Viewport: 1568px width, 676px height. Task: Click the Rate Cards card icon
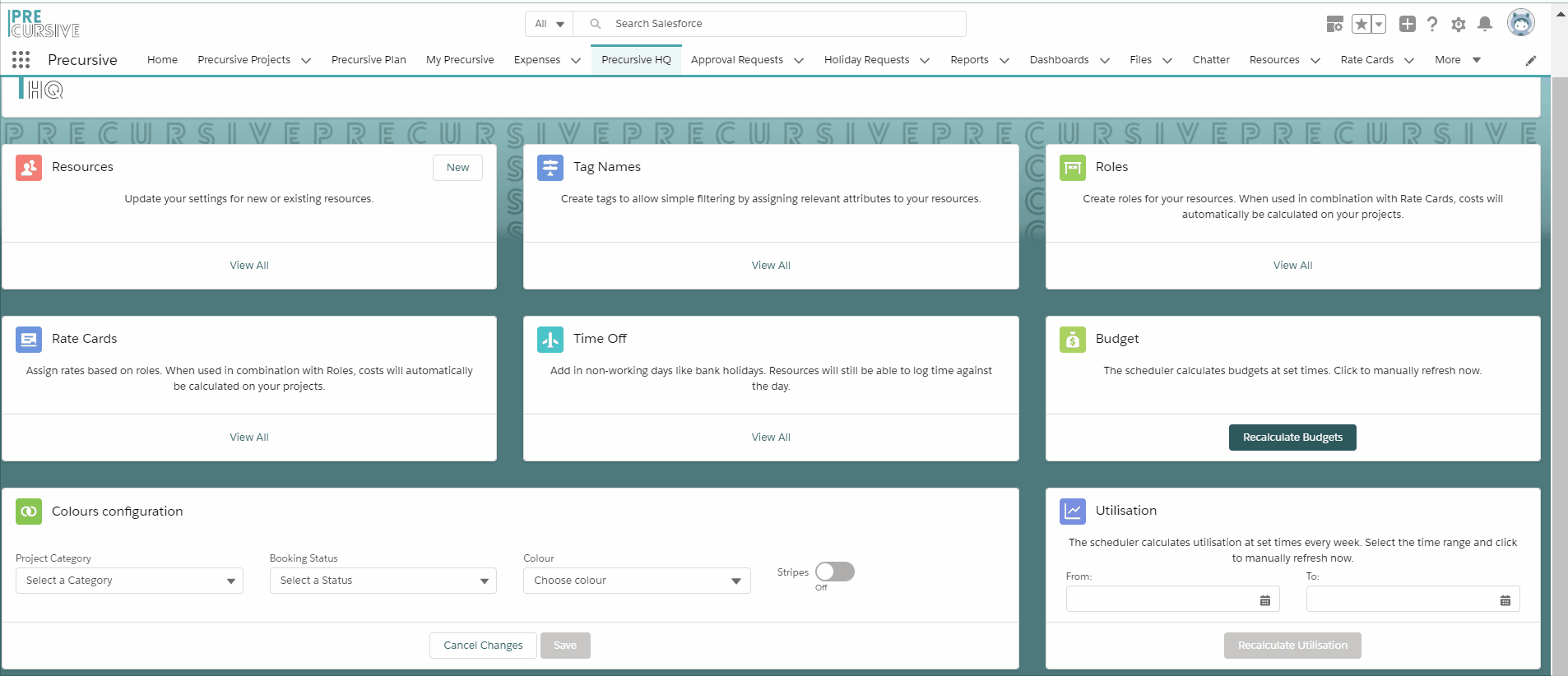click(x=29, y=339)
